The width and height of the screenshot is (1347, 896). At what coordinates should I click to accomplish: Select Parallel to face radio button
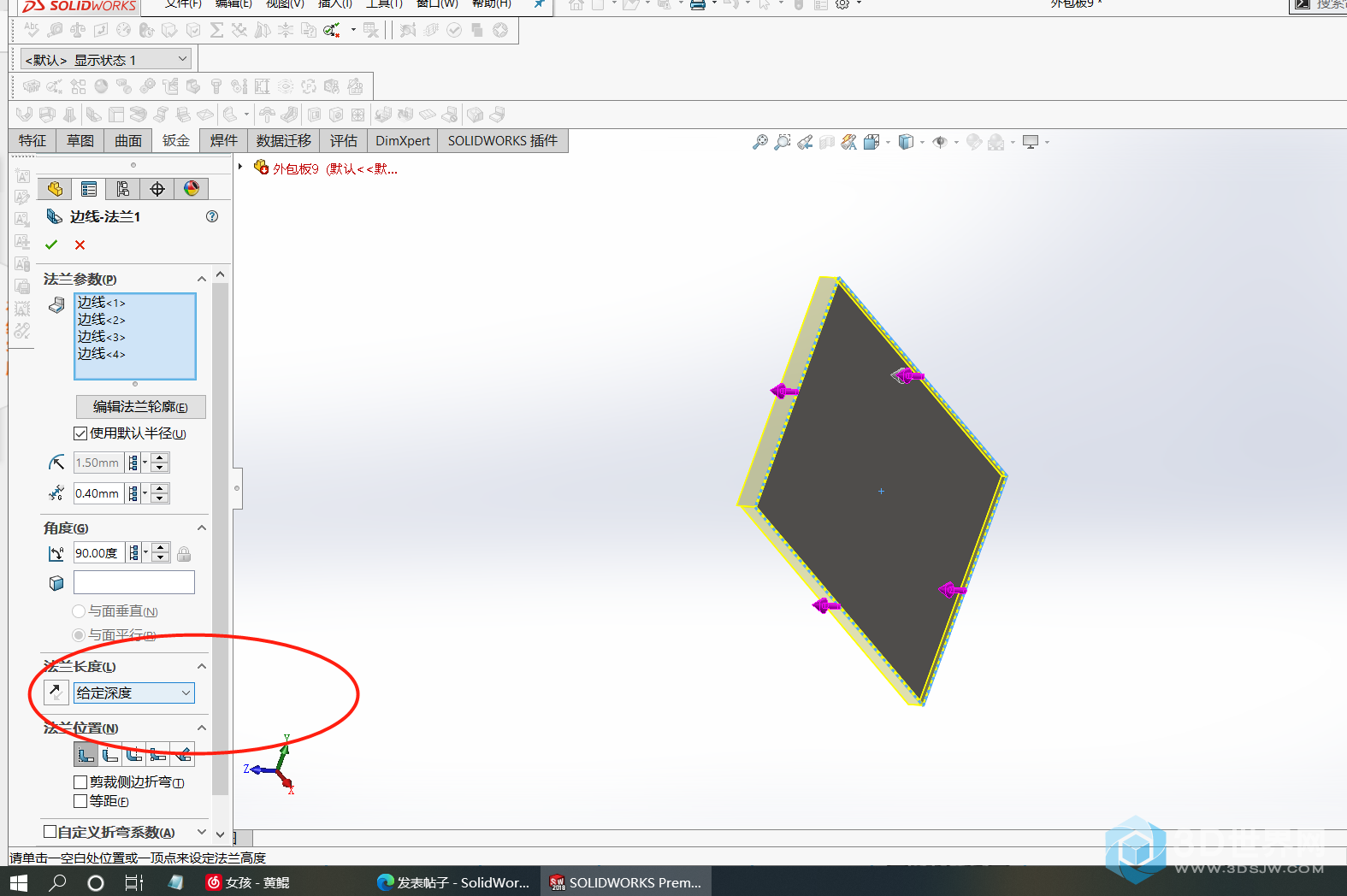point(79,635)
